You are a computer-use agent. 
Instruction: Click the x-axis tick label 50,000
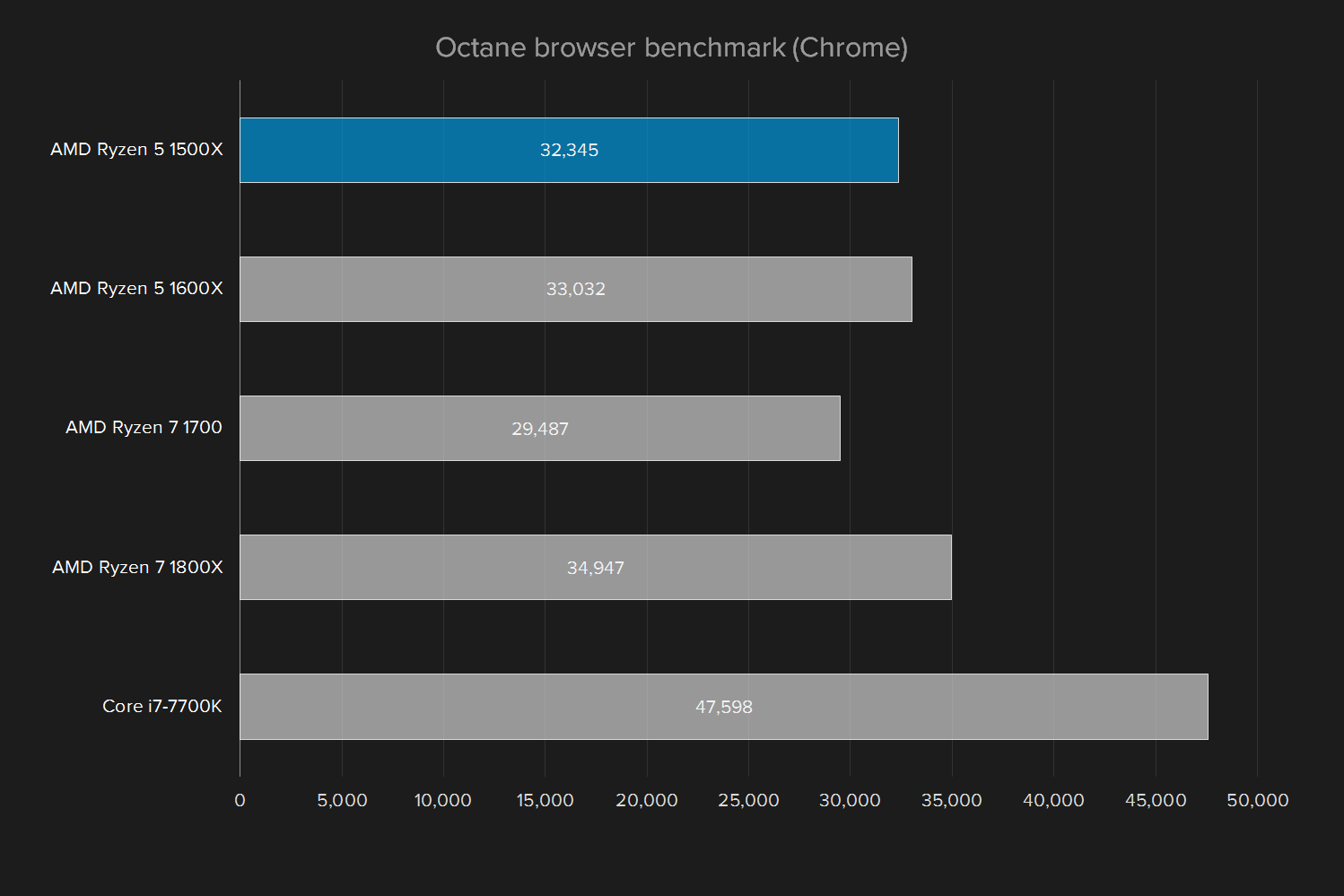point(1257,800)
